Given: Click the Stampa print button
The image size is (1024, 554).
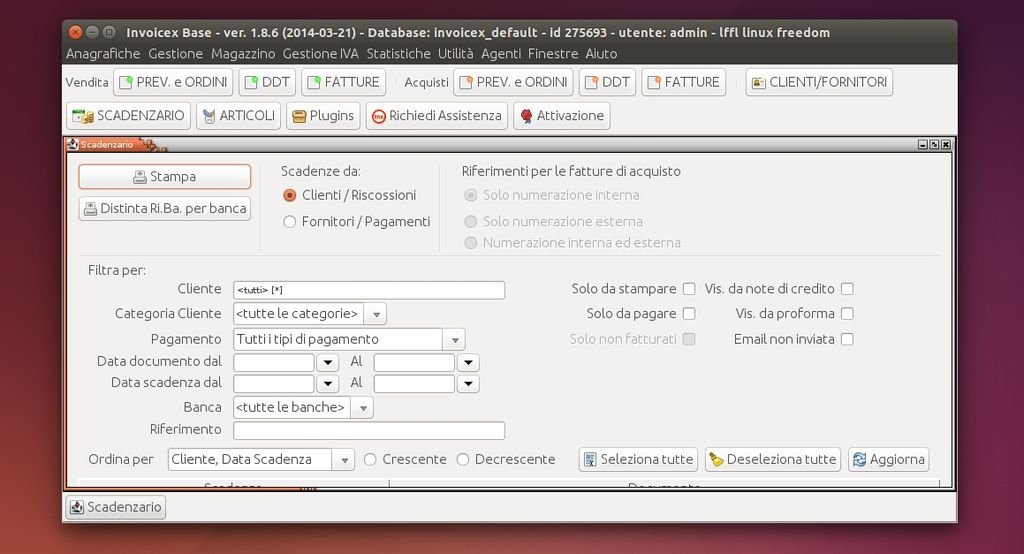Looking at the screenshot, I should click(164, 177).
